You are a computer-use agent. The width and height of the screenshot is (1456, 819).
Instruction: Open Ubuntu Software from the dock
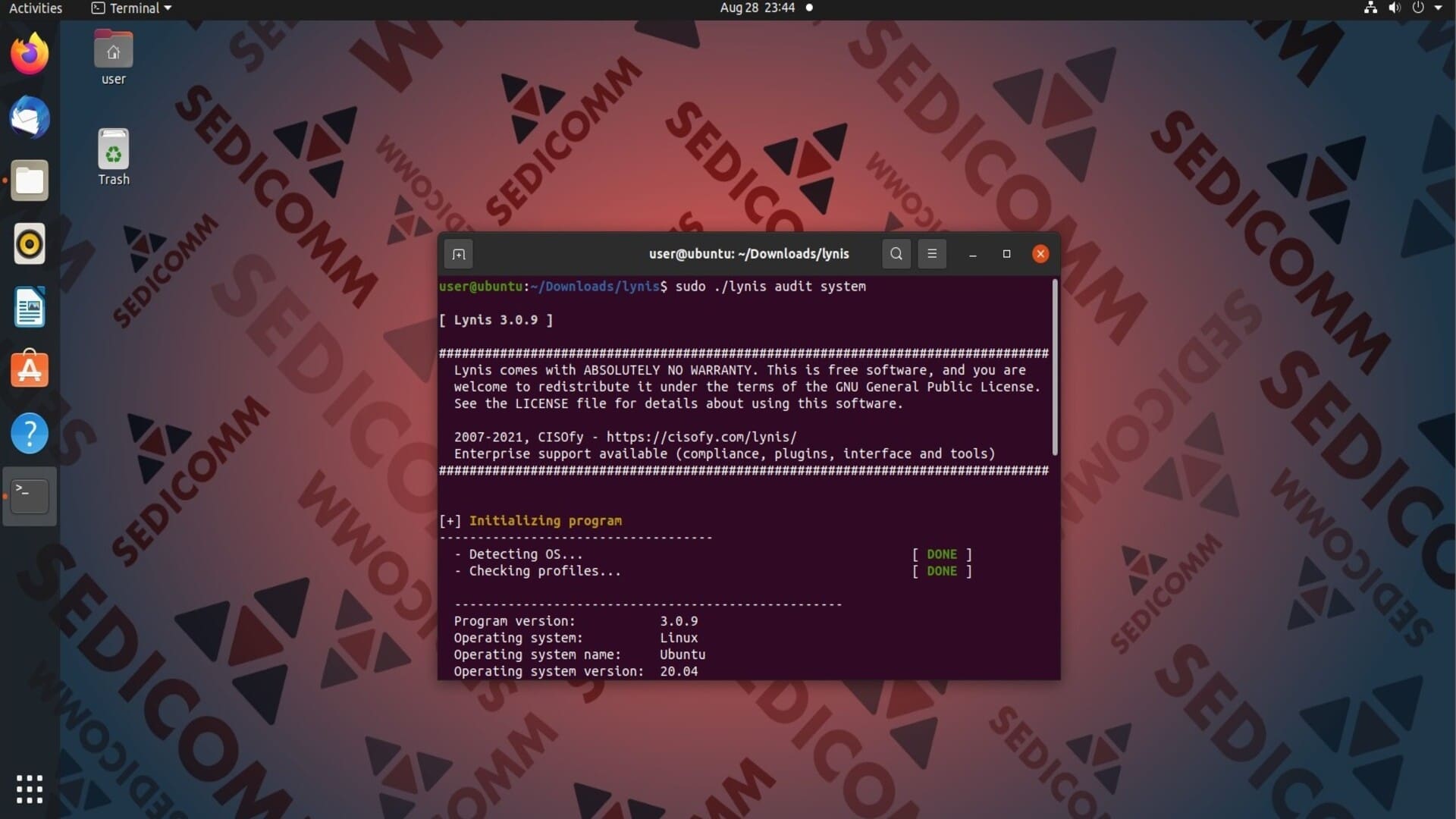click(x=30, y=369)
